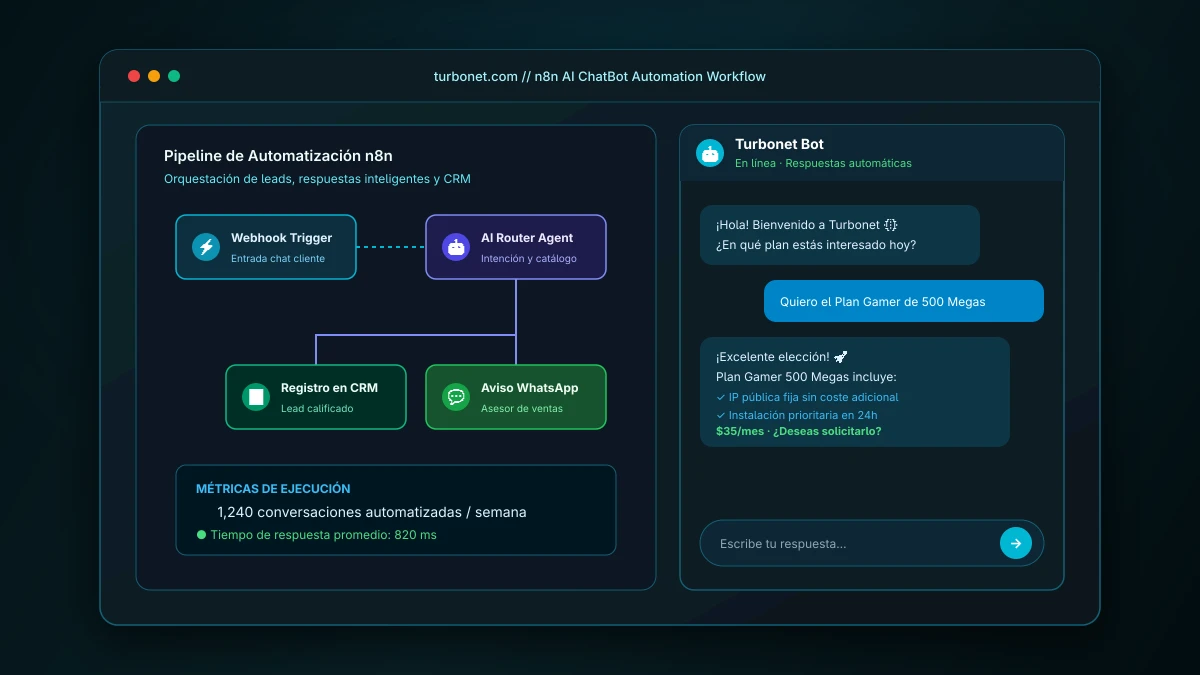Select the AI Router Agent node
Viewport: 1200px width, 675px height.
click(516, 247)
